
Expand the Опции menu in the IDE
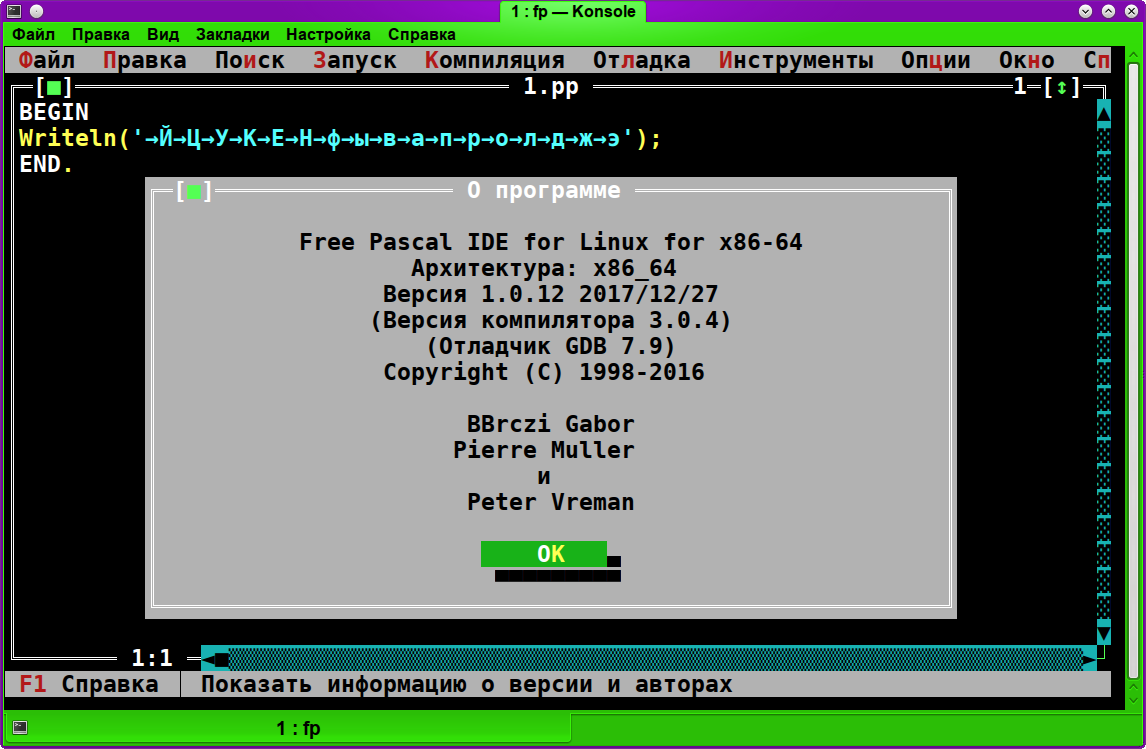tap(935, 60)
